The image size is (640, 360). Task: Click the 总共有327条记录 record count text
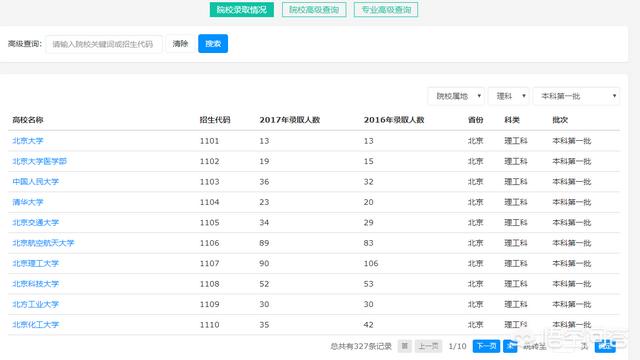click(x=361, y=346)
